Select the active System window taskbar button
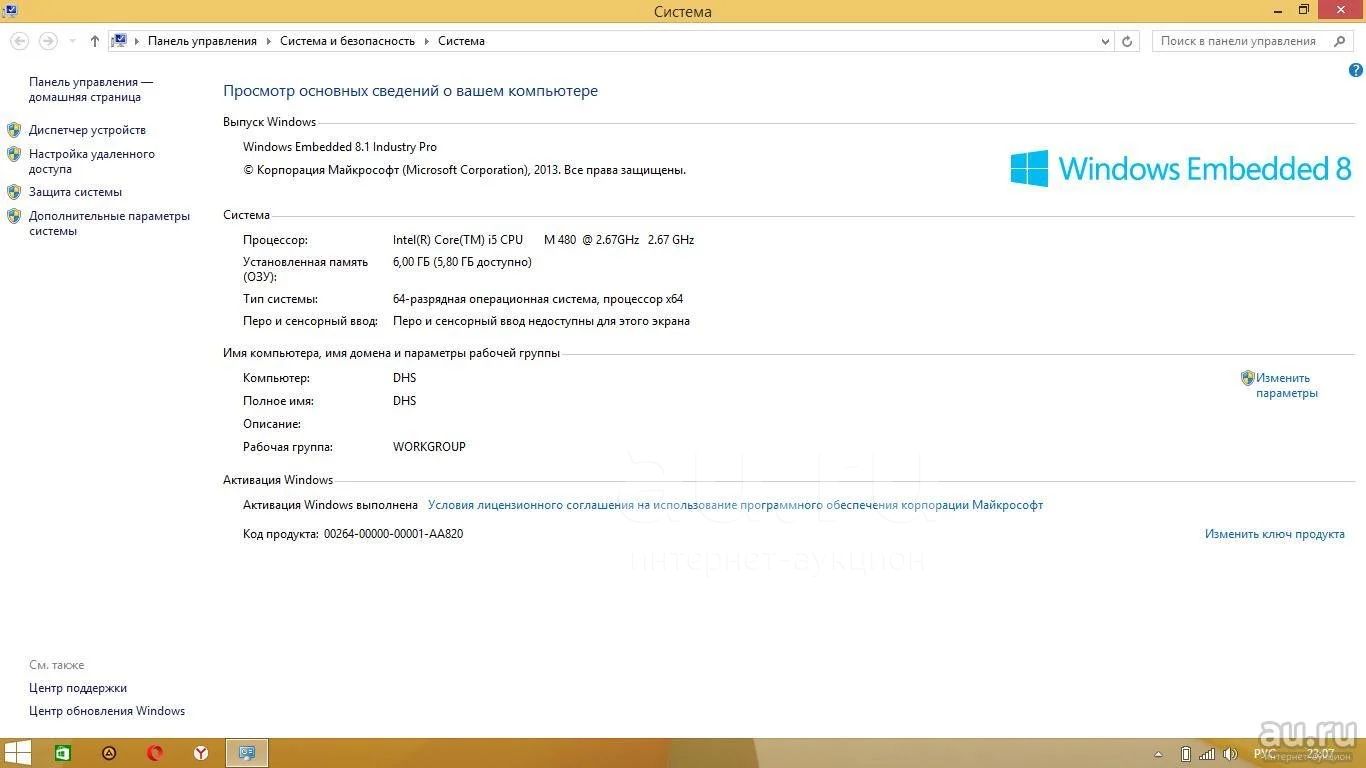Screen dimensions: 1366x768 point(247,753)
